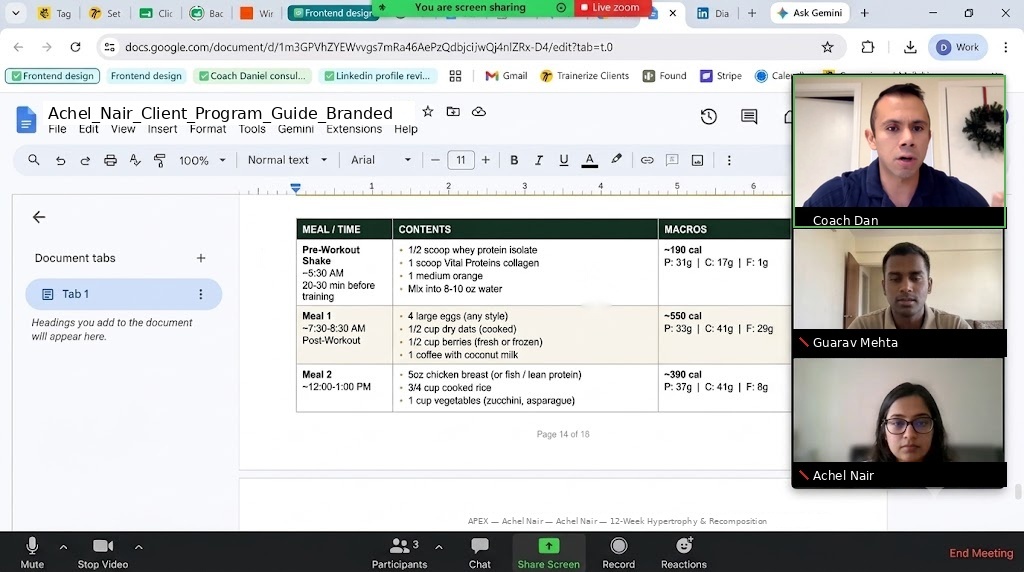Open the Extensions menu

point(354,129)
